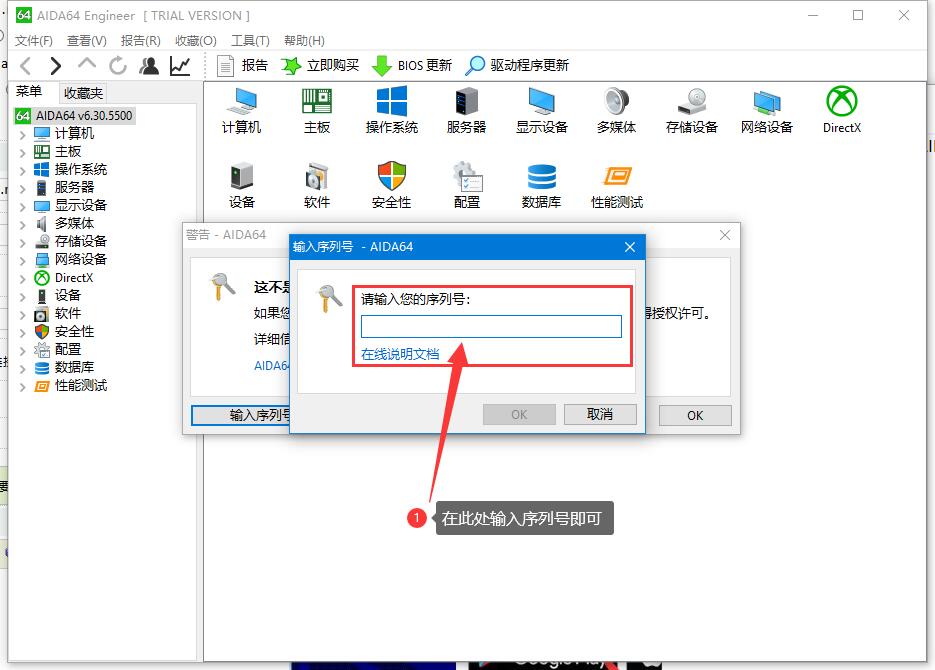Viewport: 935px width, 670px height.
Task: Click the refresh toolbar icon
Action: pos(118,66)
